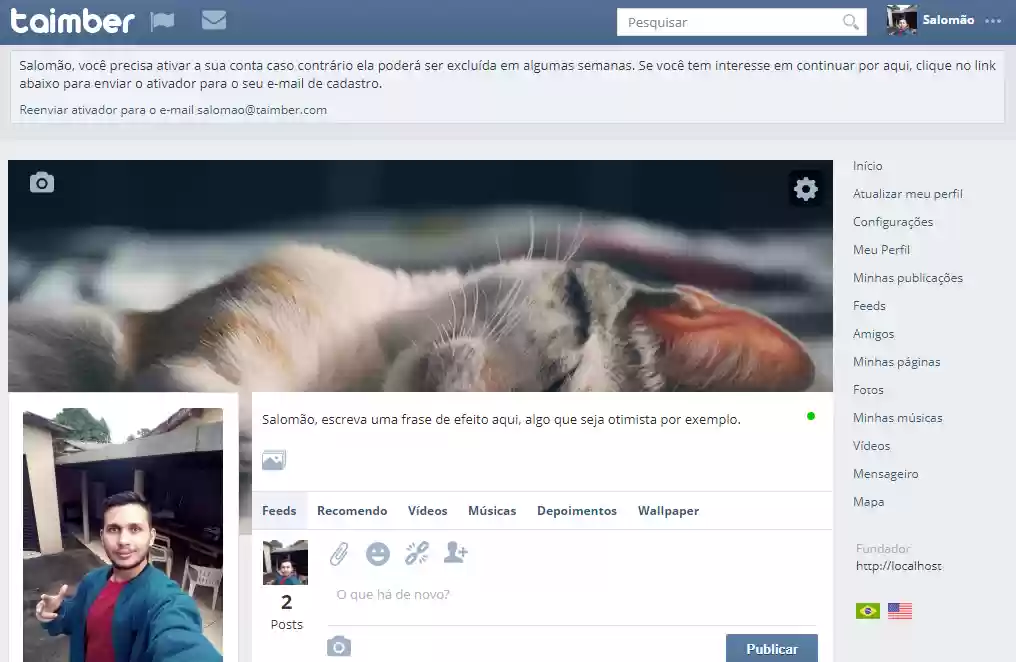Click the camera icon to change cover photo
This screenshot has width=1016, height=662.
point(40,182)
